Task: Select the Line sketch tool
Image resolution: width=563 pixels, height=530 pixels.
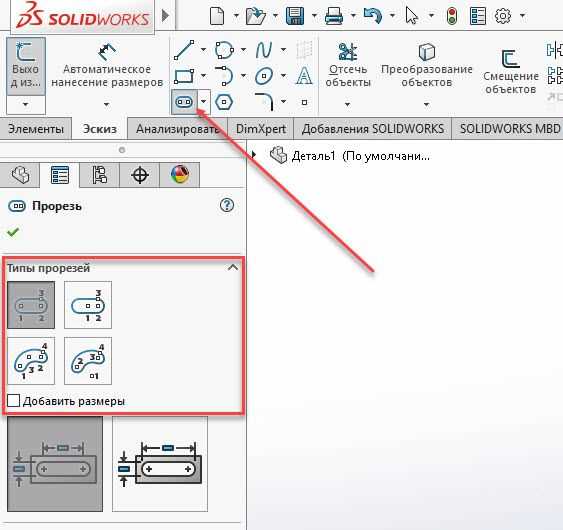Action: click(x=184, y=50)
